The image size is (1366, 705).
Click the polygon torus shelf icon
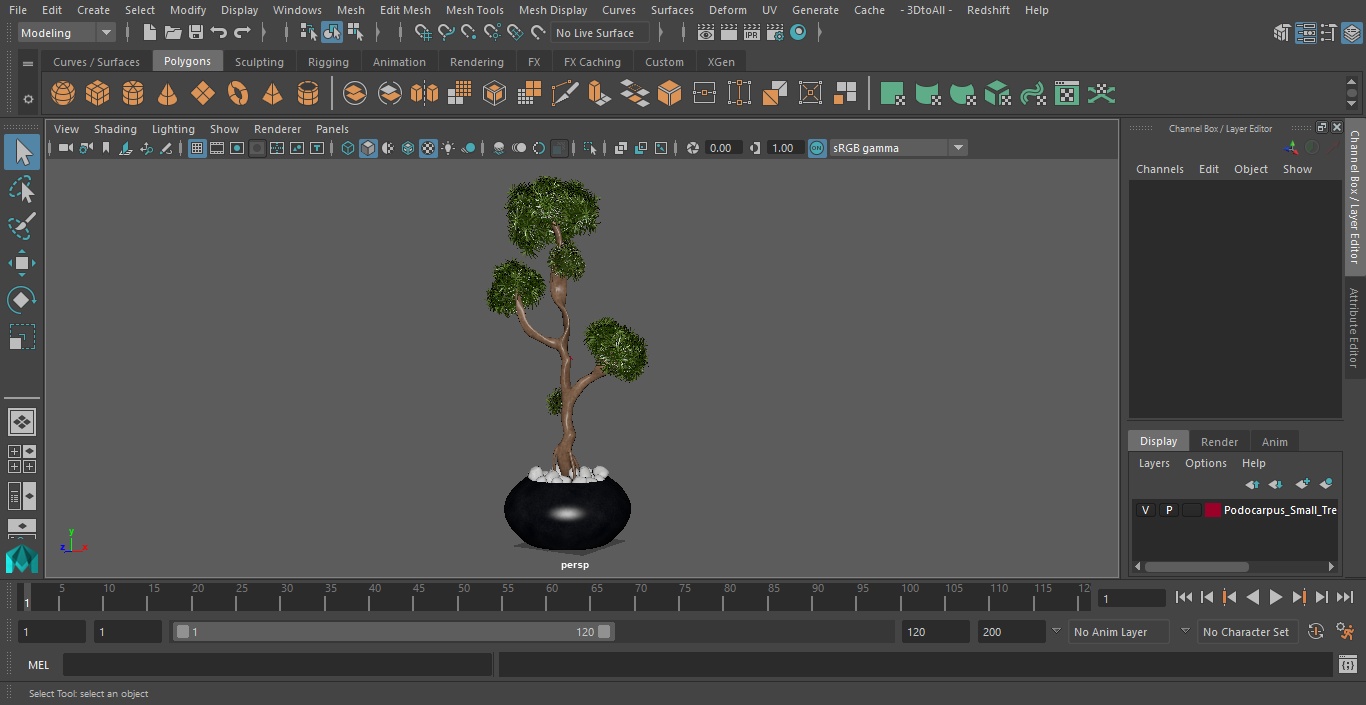point(238,94)
